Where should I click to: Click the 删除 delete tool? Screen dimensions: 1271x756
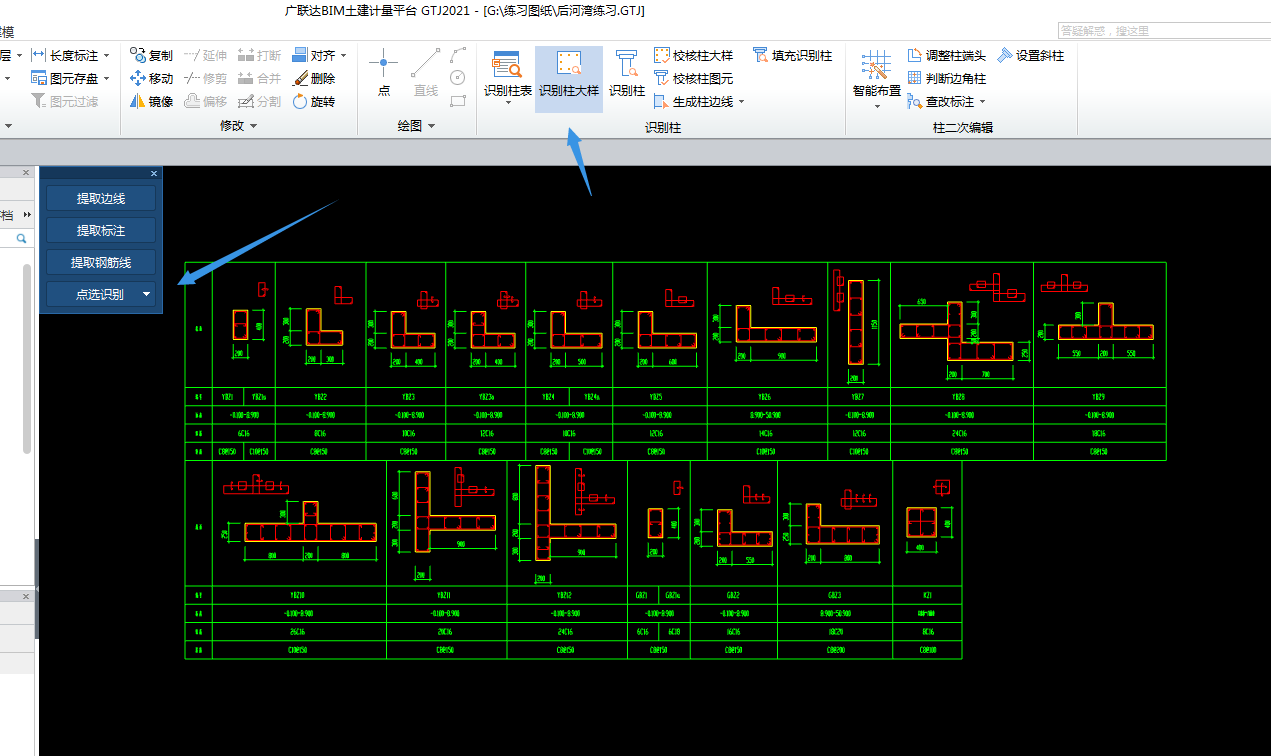tap(313, 78)
